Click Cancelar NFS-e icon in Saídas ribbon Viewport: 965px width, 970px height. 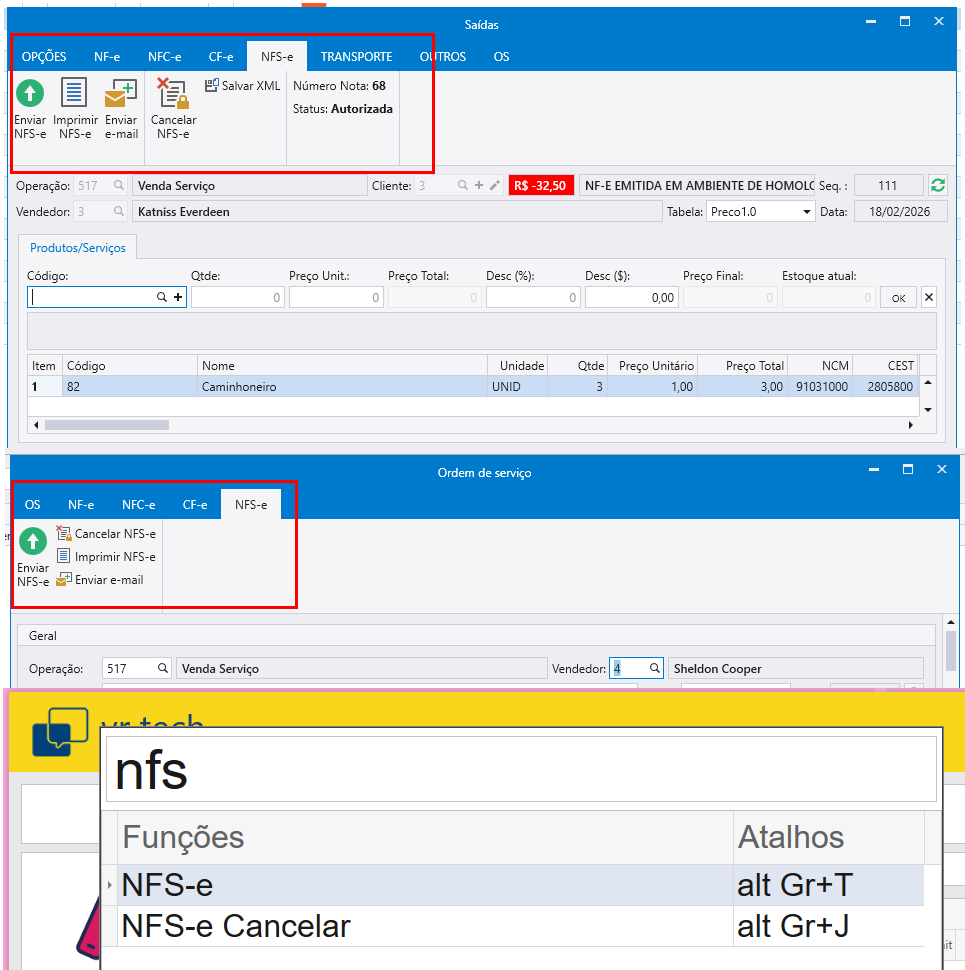point(173,95)
